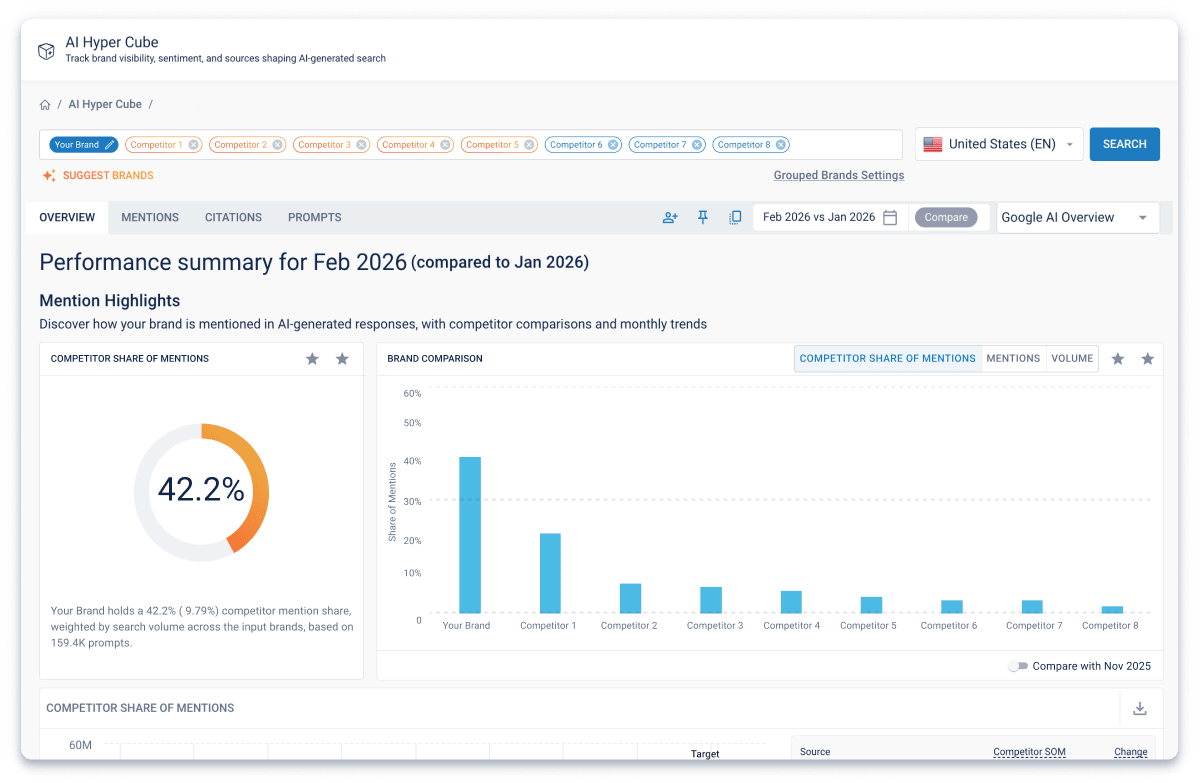Click the Source column header

(x=815, y=752)
